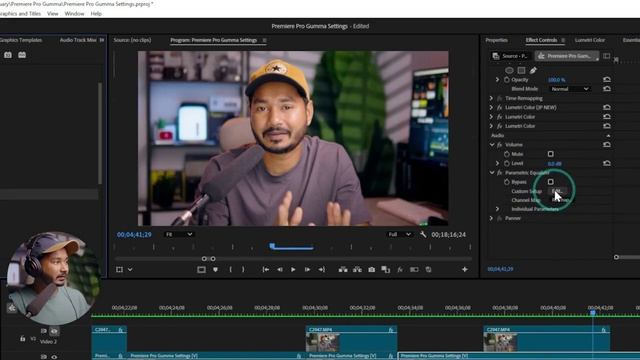Expand Individual Parameters
Viewport: 640px width, 360px height.
497,209
